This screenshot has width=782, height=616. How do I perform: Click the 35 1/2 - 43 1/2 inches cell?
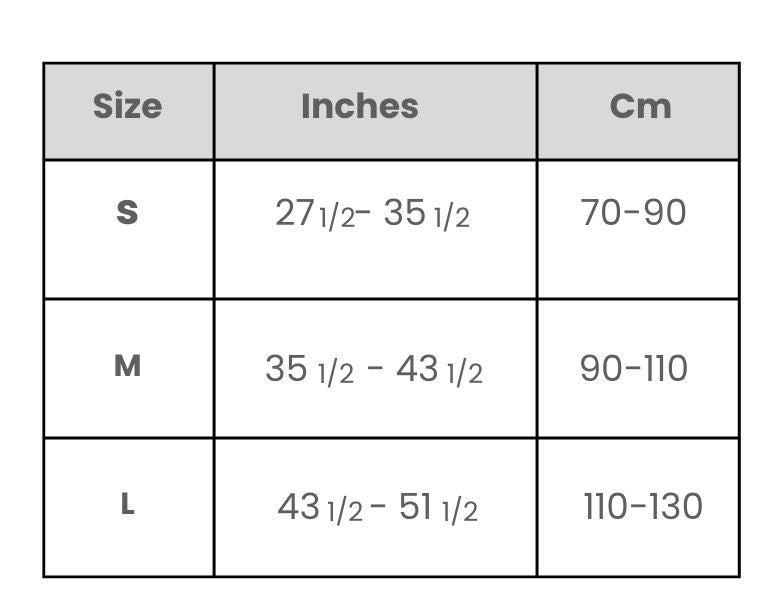[x=376, y=369]
